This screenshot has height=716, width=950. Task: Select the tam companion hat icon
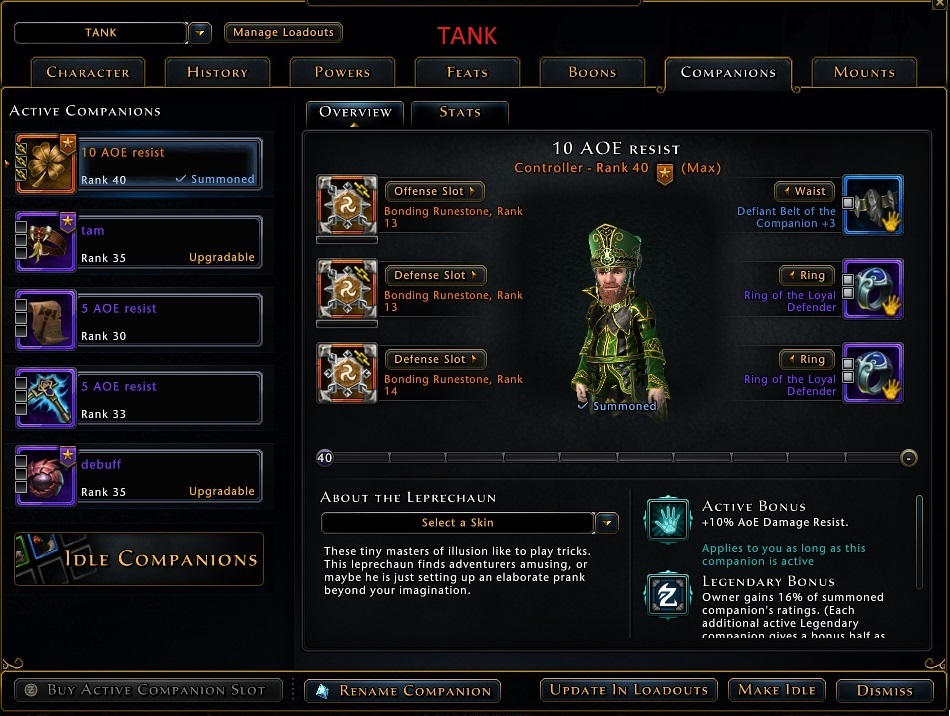pyautogui.click(x=45, y=242)
